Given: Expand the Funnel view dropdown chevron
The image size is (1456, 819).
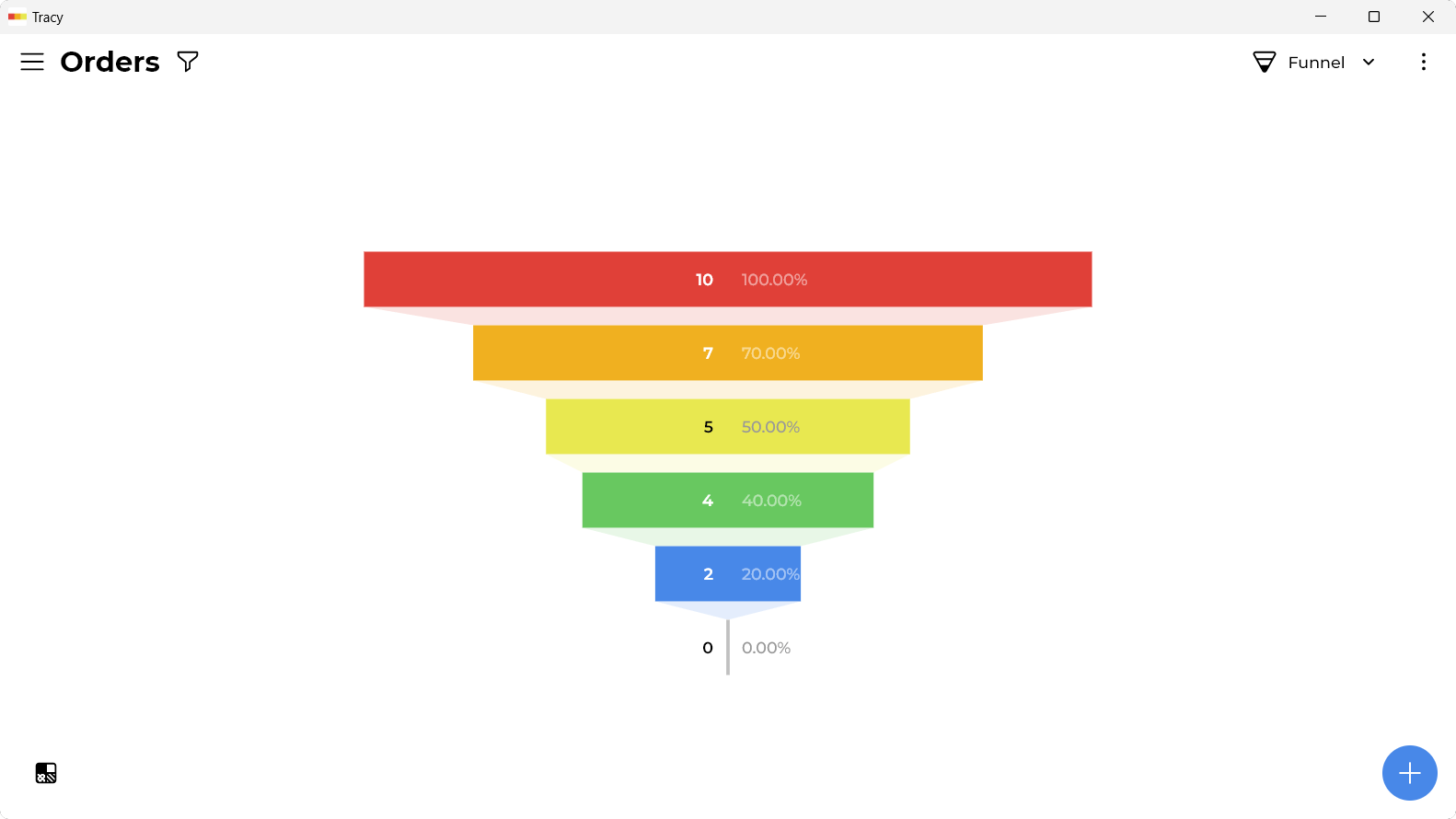Looking at the screenshot, I should coord(1369,62).
